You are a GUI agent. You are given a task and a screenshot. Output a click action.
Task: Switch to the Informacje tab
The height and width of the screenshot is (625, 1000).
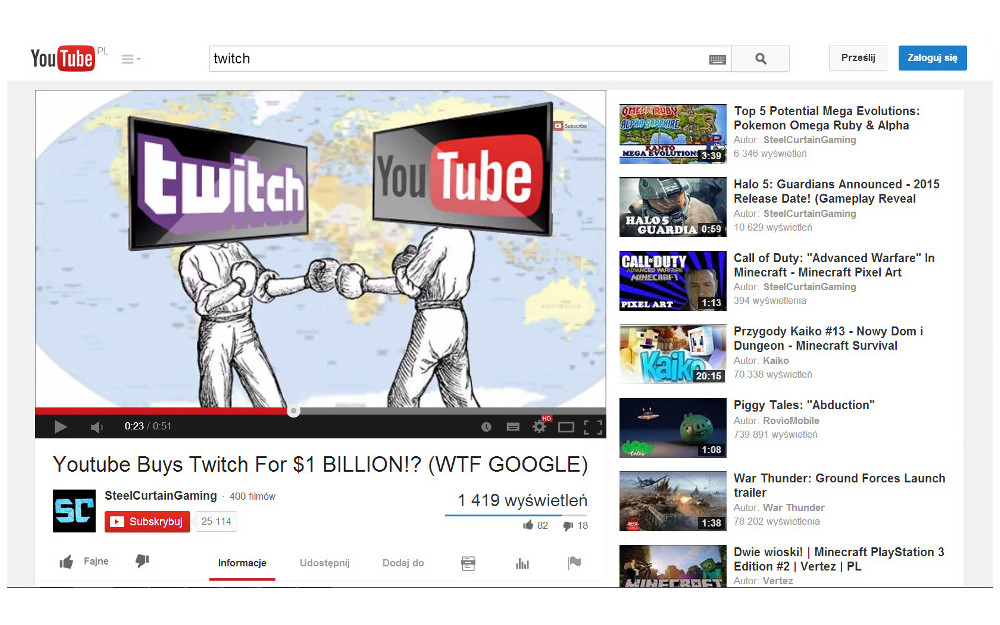click(x=242, y=563)
